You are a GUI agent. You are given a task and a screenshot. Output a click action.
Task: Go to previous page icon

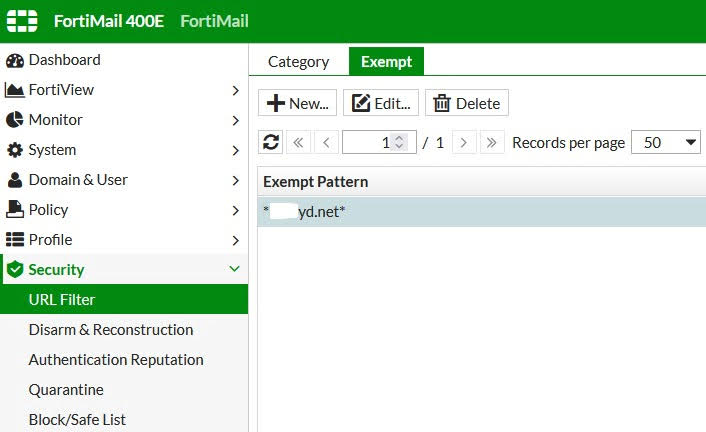tap(326, 143)
